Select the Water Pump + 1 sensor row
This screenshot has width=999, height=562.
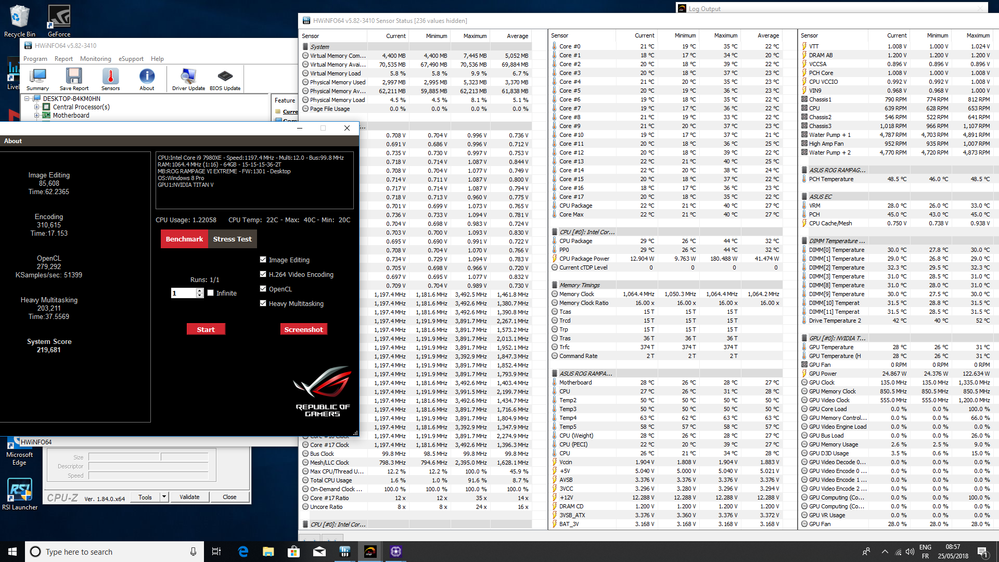[898, 134]
